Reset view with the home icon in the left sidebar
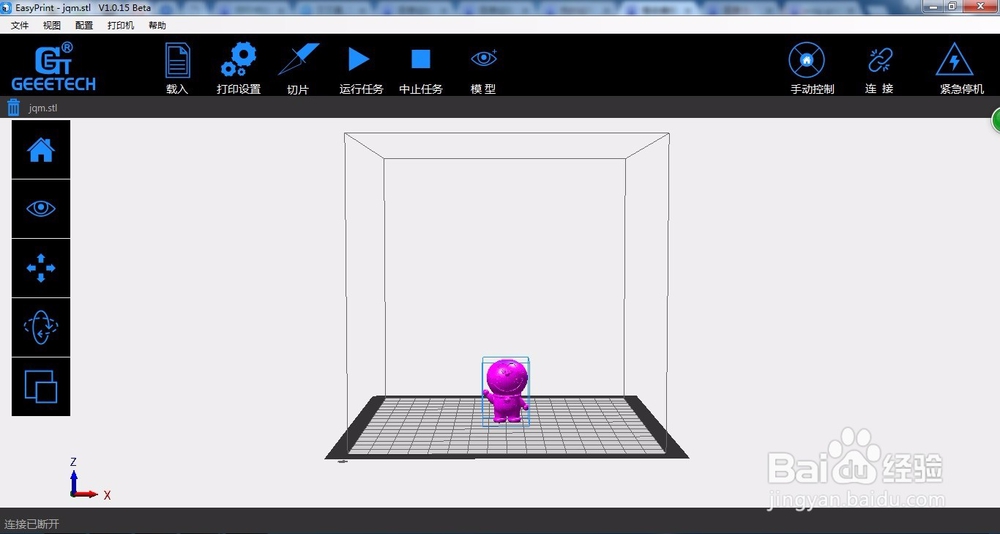 point(41,150)
